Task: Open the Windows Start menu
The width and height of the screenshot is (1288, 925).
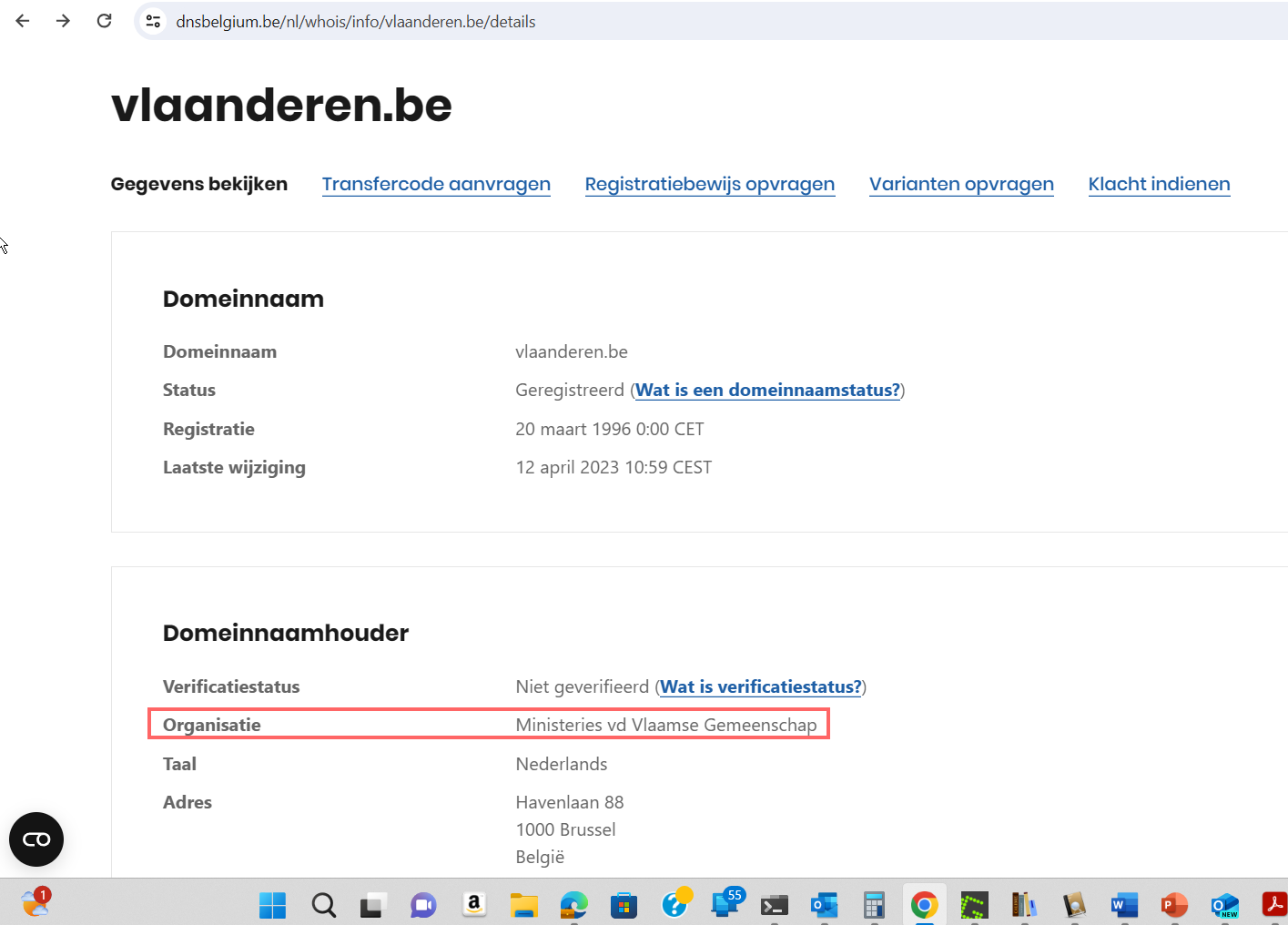Action: pos(272,905)
